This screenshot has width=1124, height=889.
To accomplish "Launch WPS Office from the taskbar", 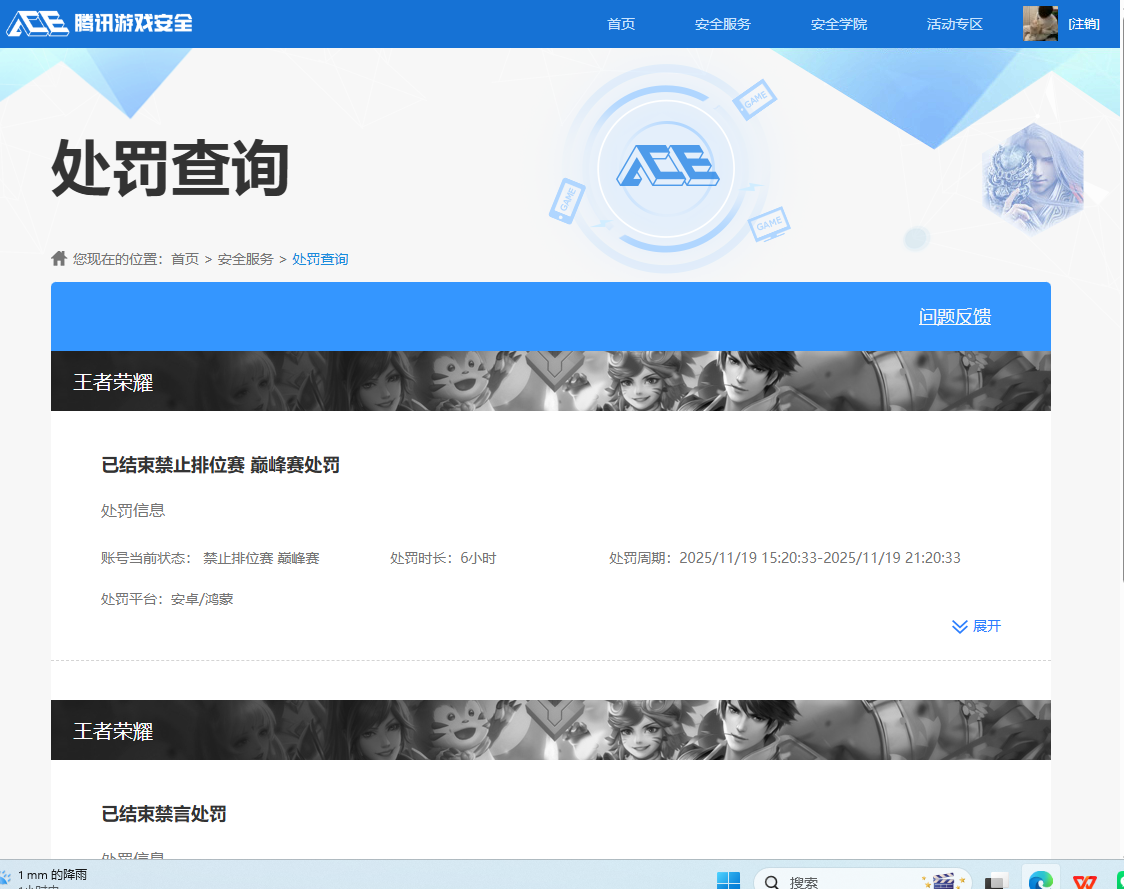I will click(x=1084, y=881).
